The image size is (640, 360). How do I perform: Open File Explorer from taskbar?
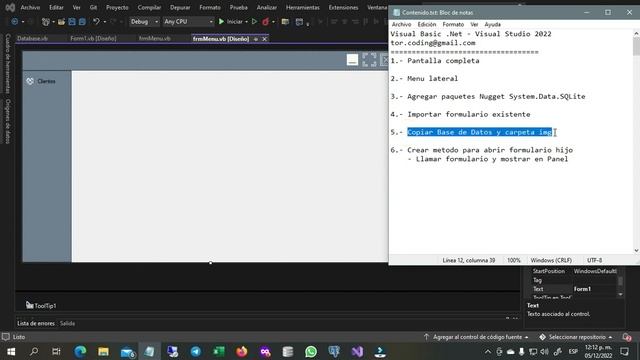(103, 351)
